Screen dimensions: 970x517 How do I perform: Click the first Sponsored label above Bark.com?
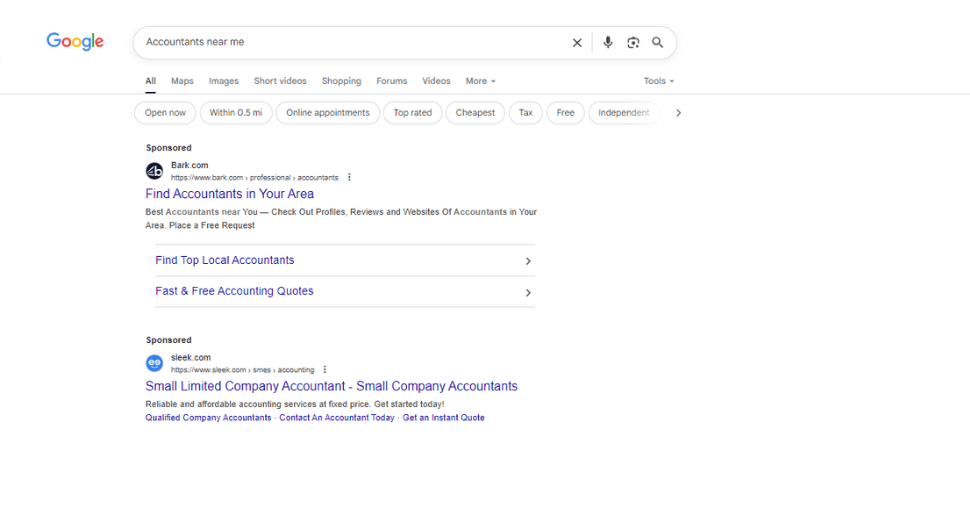168,148
